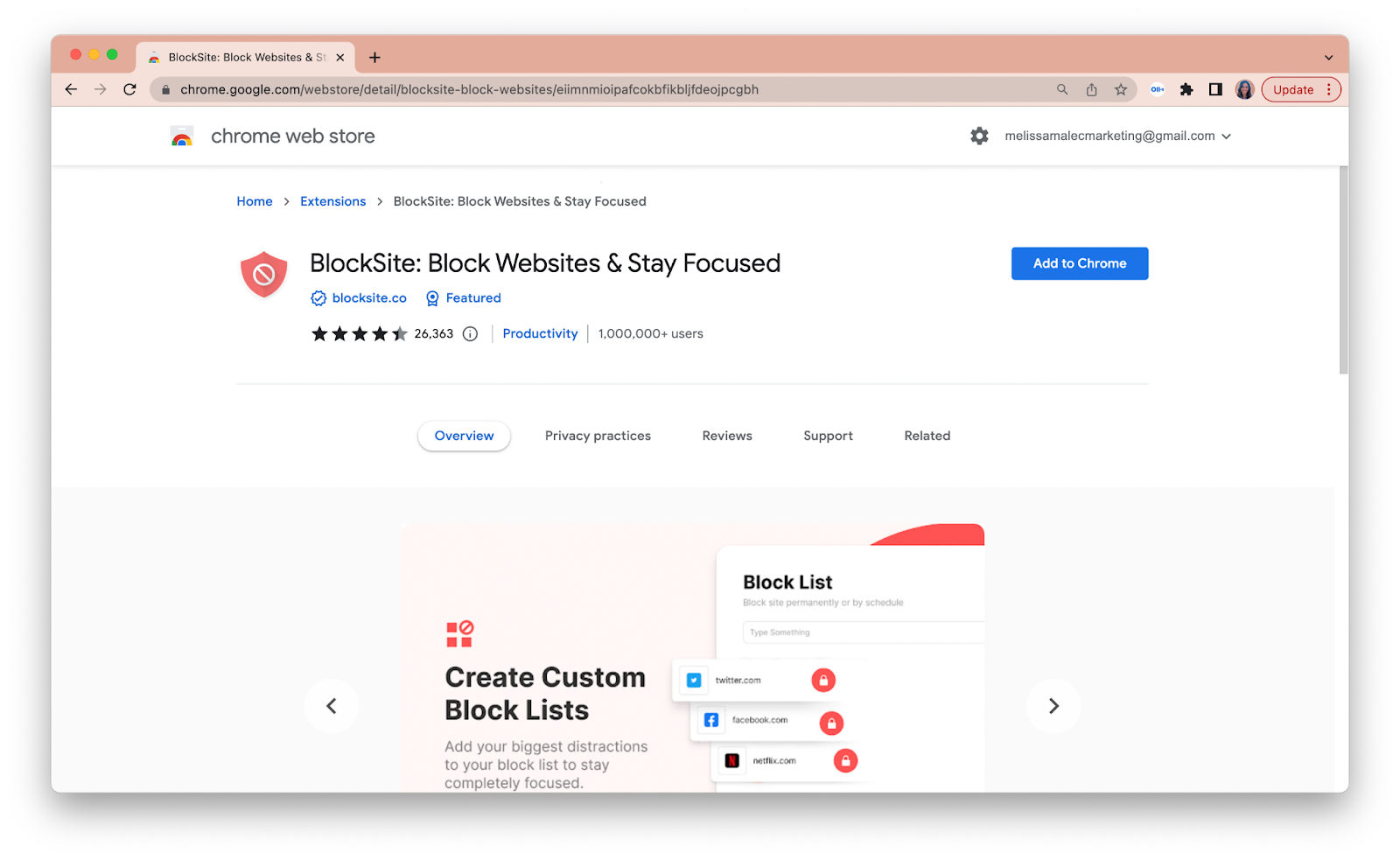Show next screenshot with right arrow
The width and height of the screenshot is (1400, 860).
1053,706
